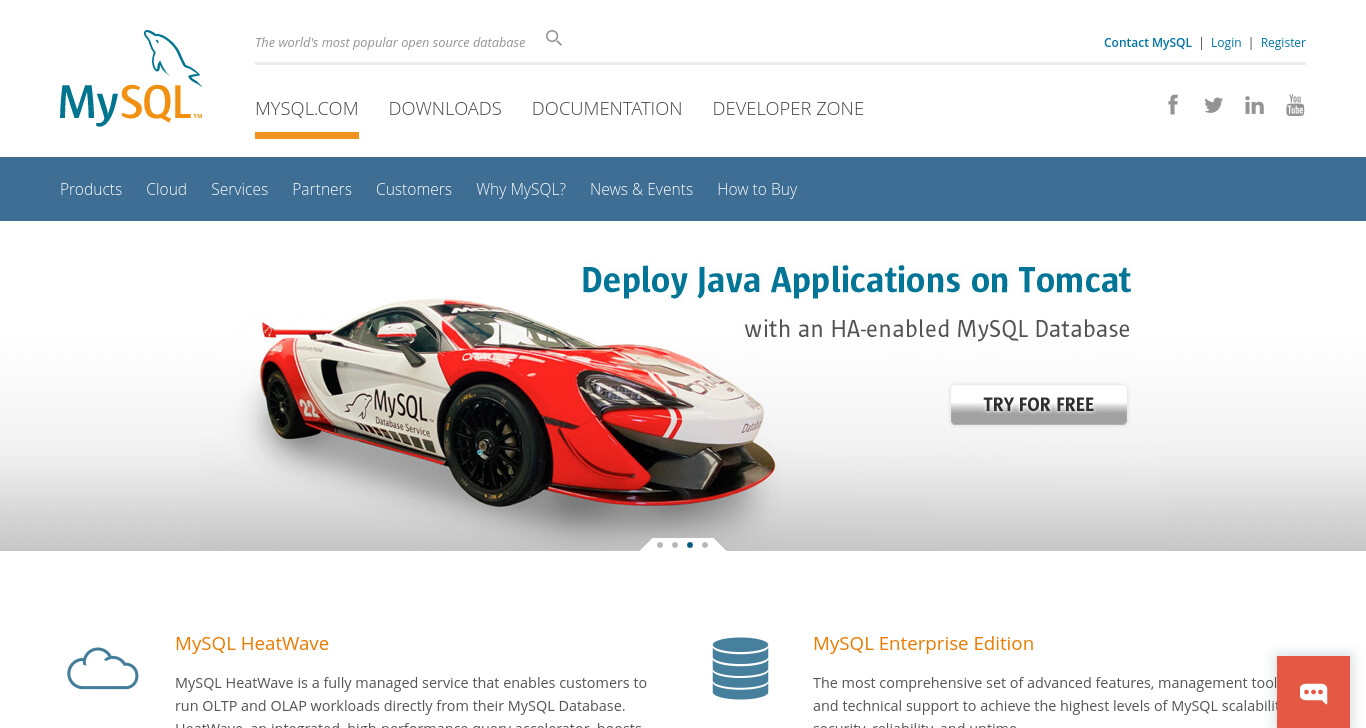This screenshot has height=728, width=1366.
Task: Open the MySQL Twitter icon
Action: [x=1213, y=105]
